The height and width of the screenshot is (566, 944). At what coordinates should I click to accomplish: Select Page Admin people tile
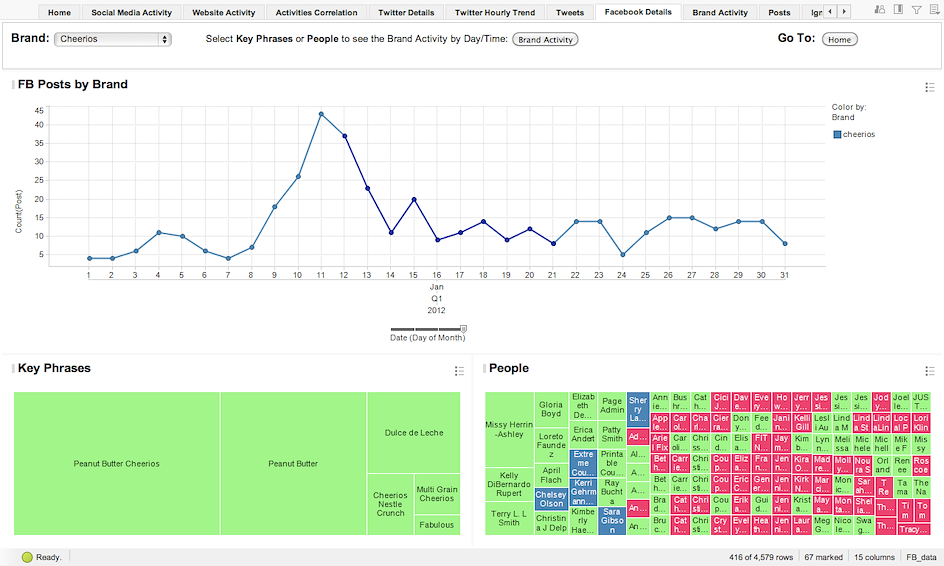pos(612,406)
